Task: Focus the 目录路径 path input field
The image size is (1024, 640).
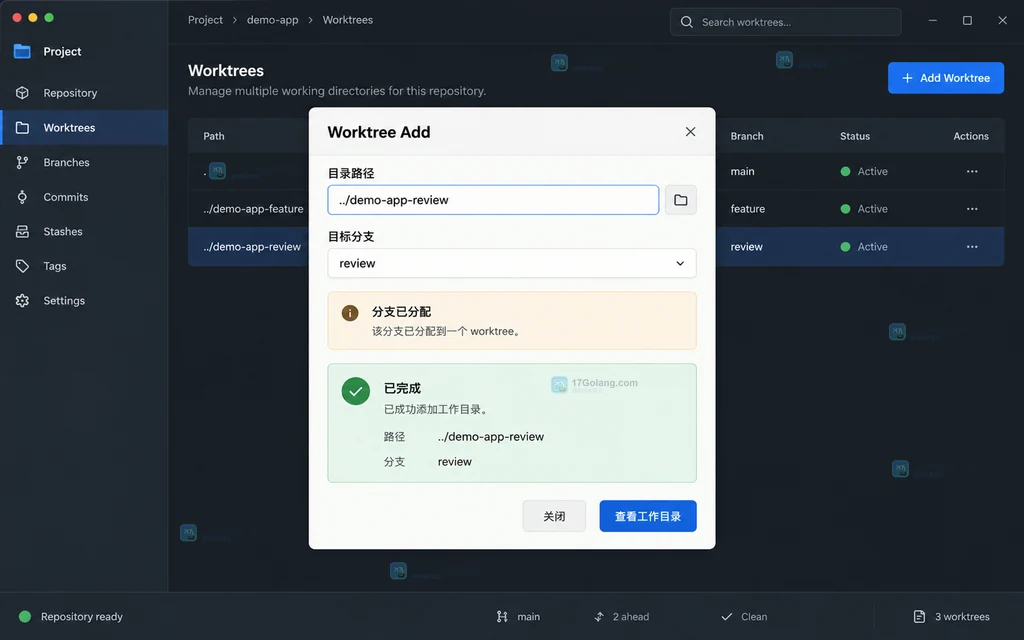Action: [x=493, y=200]
